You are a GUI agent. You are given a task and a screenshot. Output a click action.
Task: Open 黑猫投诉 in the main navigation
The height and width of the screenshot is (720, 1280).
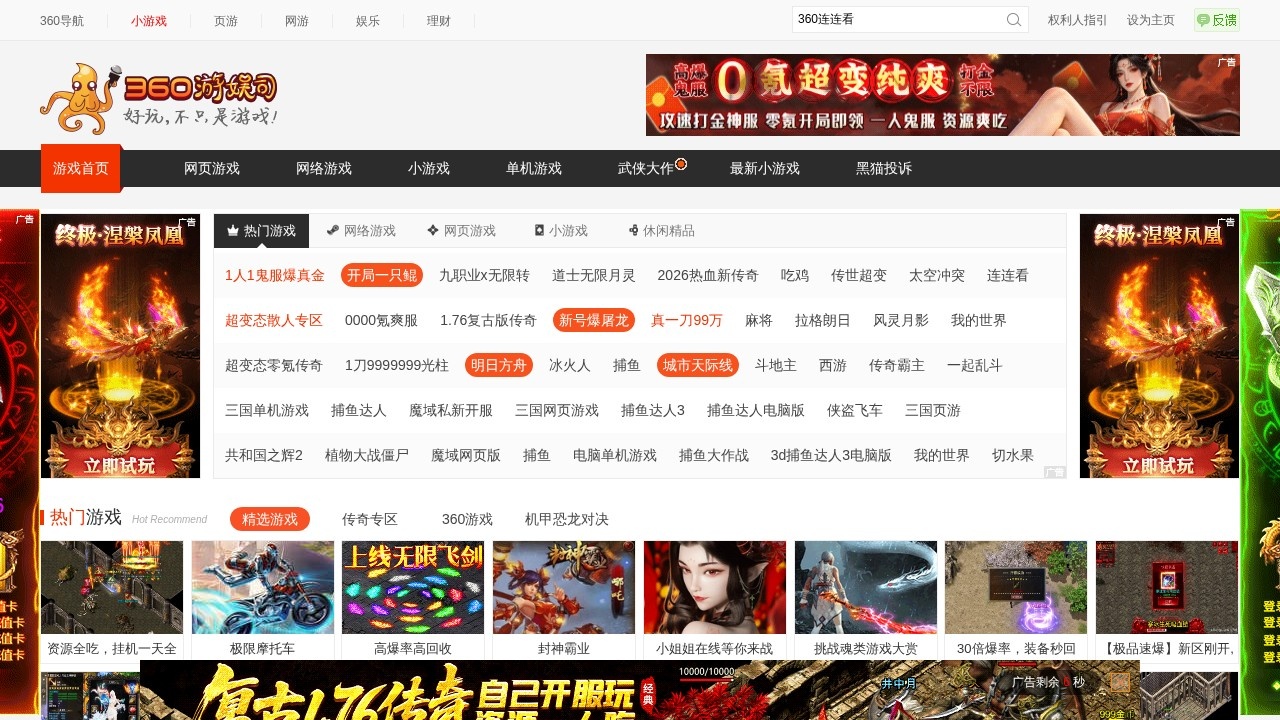pos(884,169)
